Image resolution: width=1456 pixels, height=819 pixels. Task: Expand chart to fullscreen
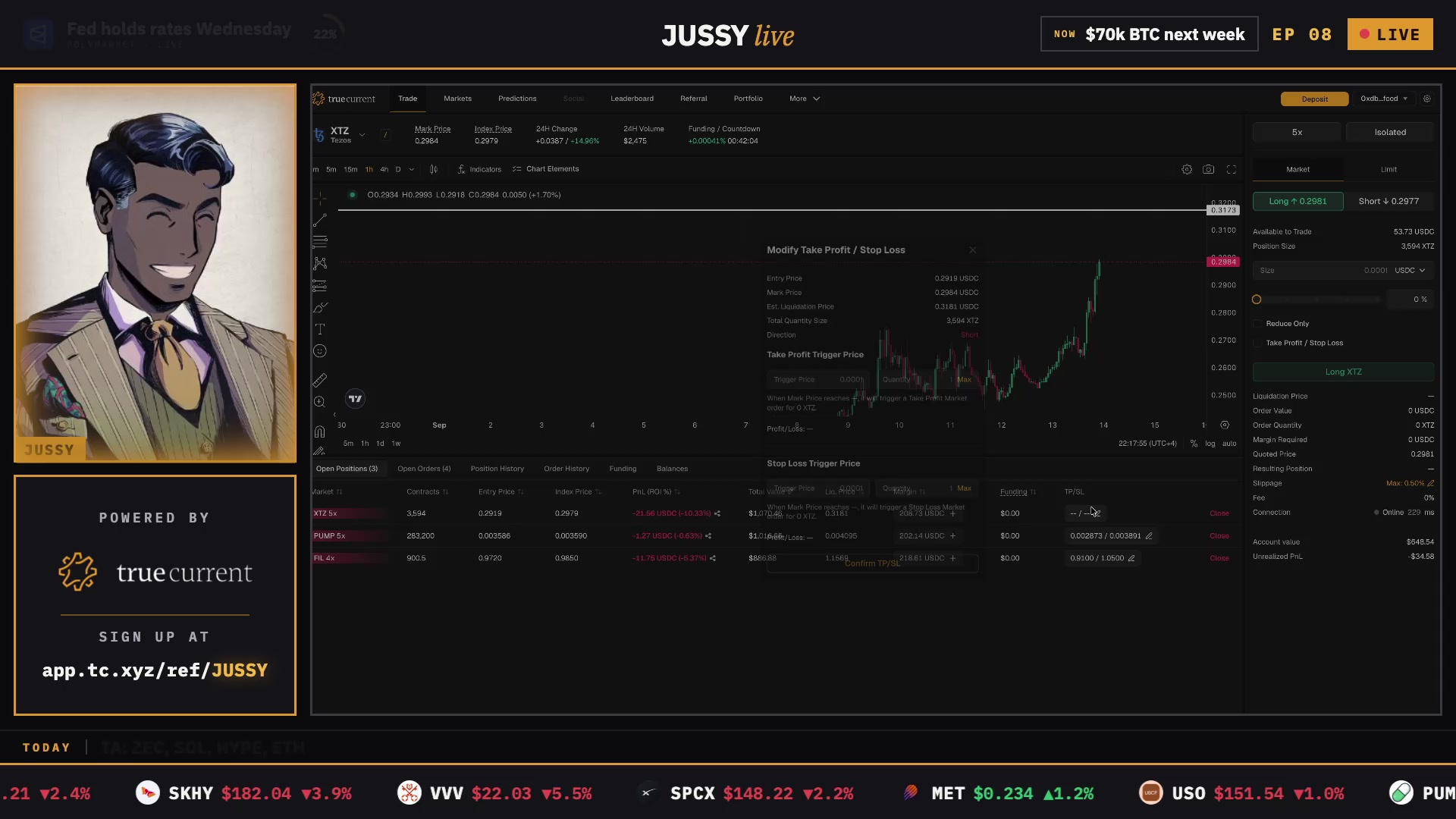(1232, 170)
